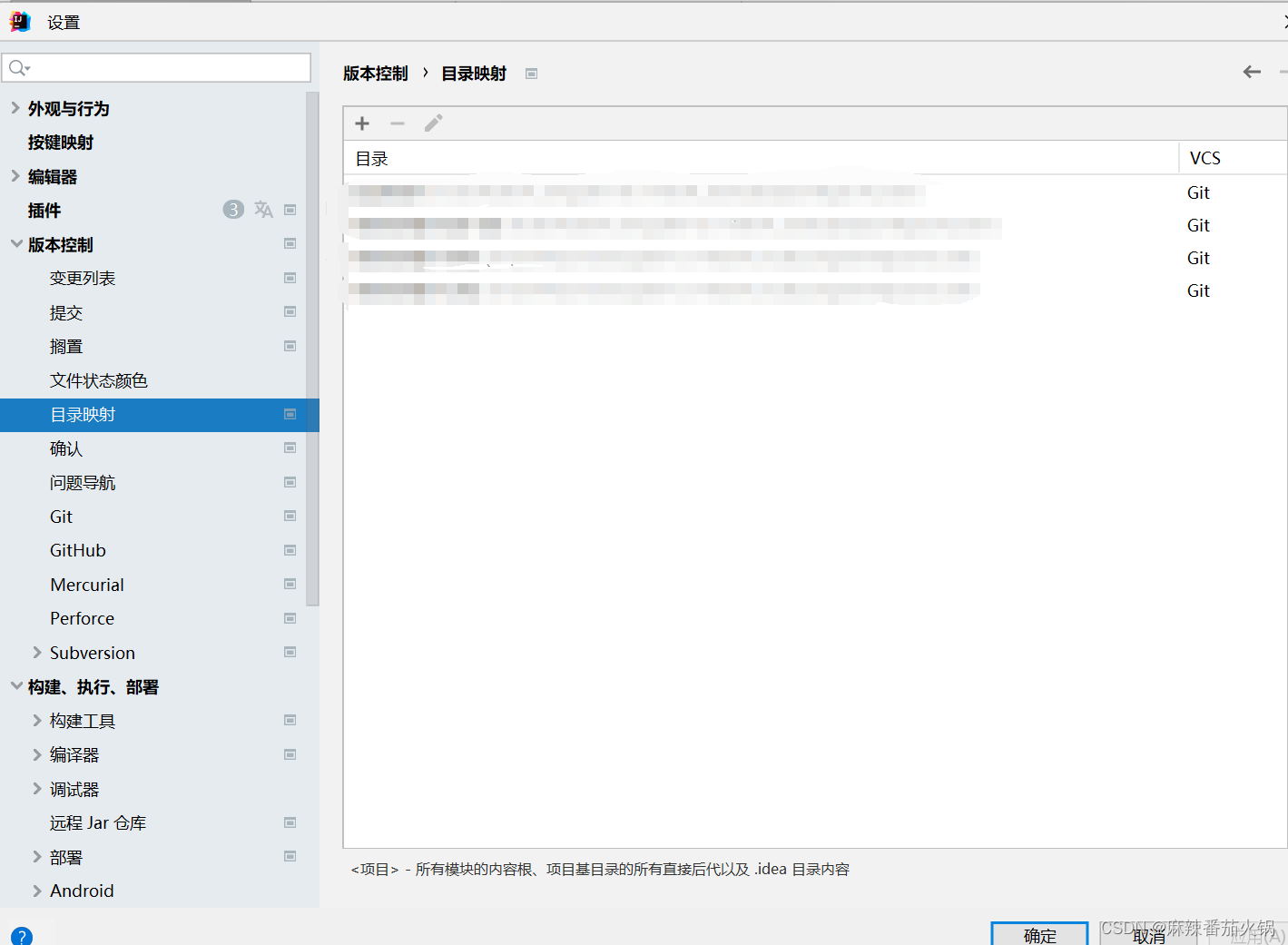Select the 提交 settings page
1288x945 pixels.
pyautogui.click(x=65, y=311)
